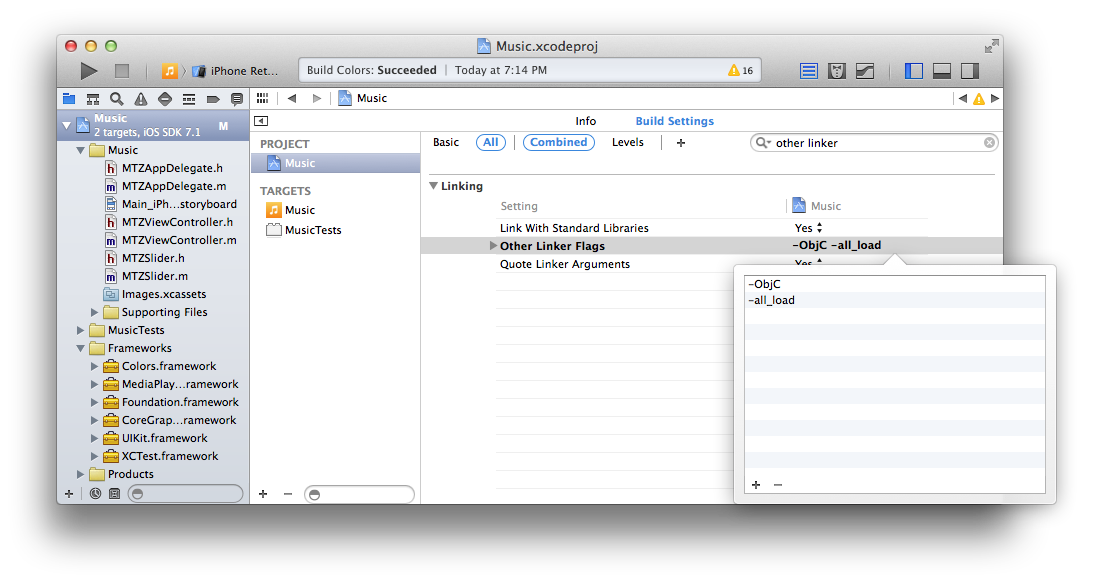Run the project with the Play button

(x=89, y=70)
